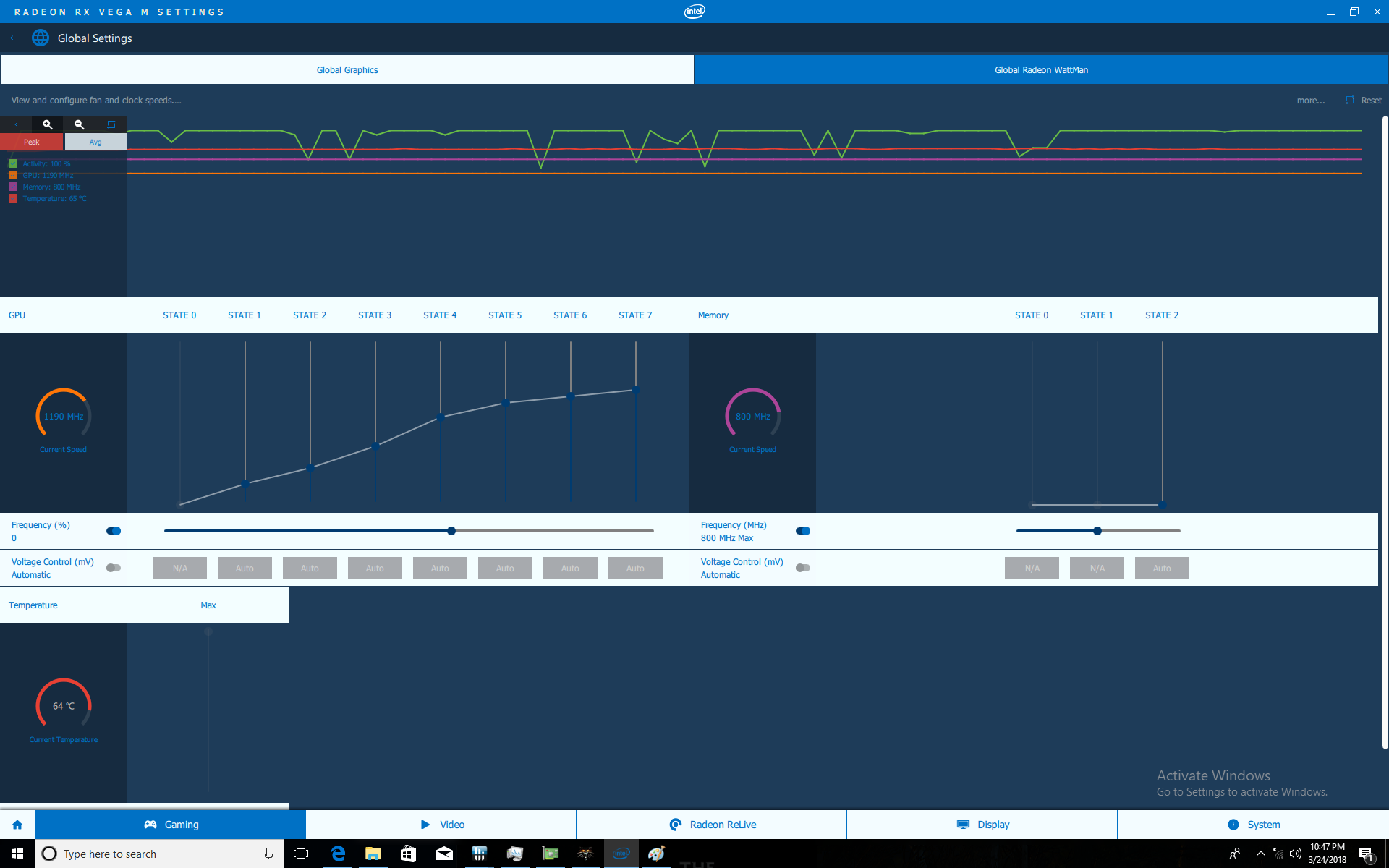Image resolution: width=1389 pixels, height=868 pixels.
Task: Open Microsoft Store from the taskbar
Action: (409, 854)
